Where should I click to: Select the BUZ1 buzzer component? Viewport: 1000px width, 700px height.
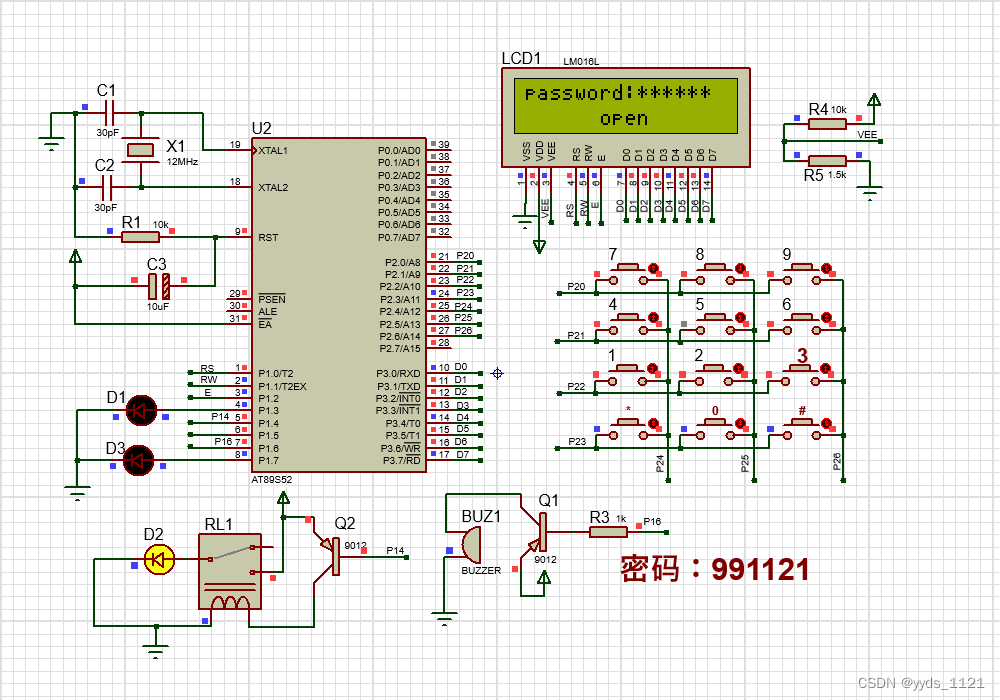(471, 544)
